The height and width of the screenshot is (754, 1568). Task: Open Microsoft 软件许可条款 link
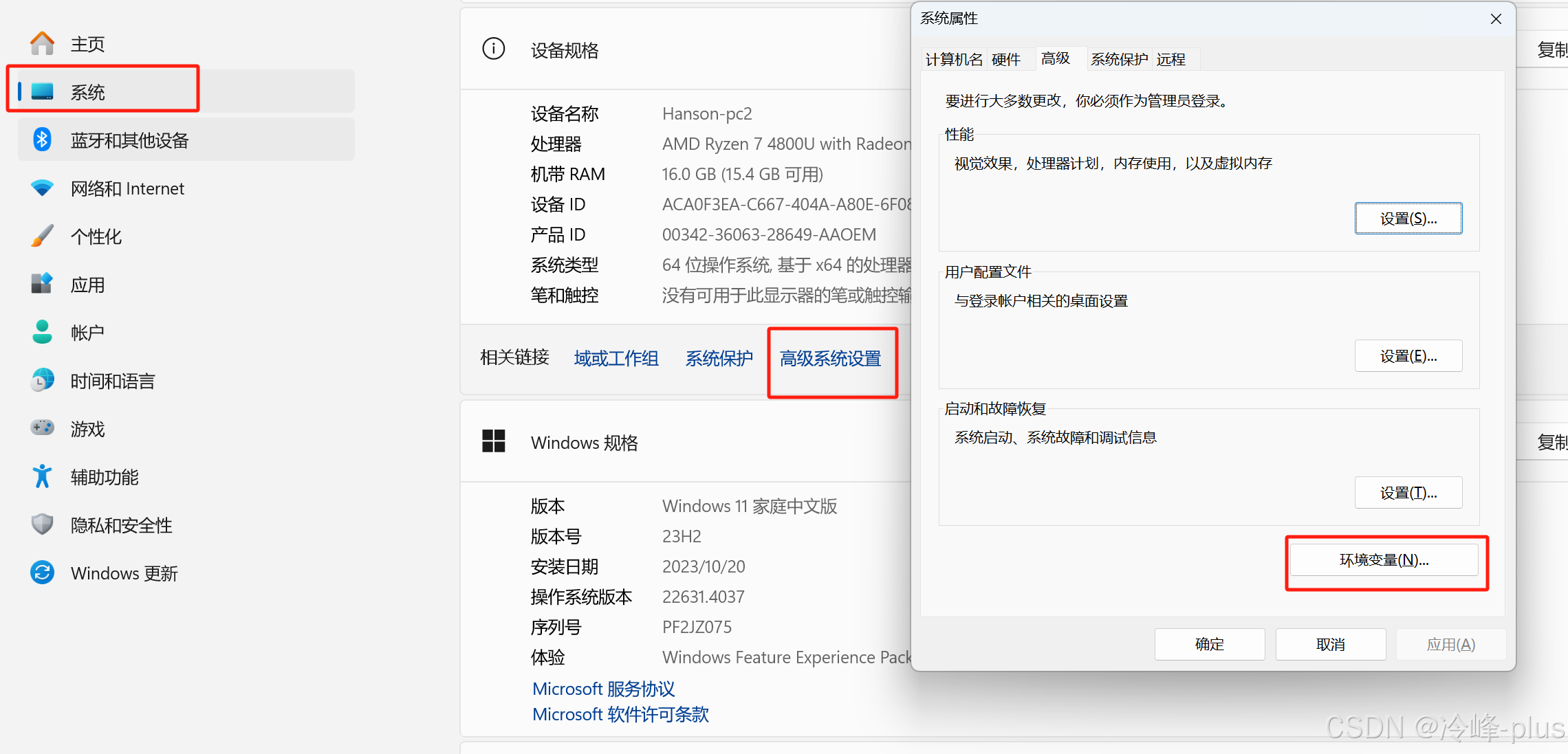620,714
